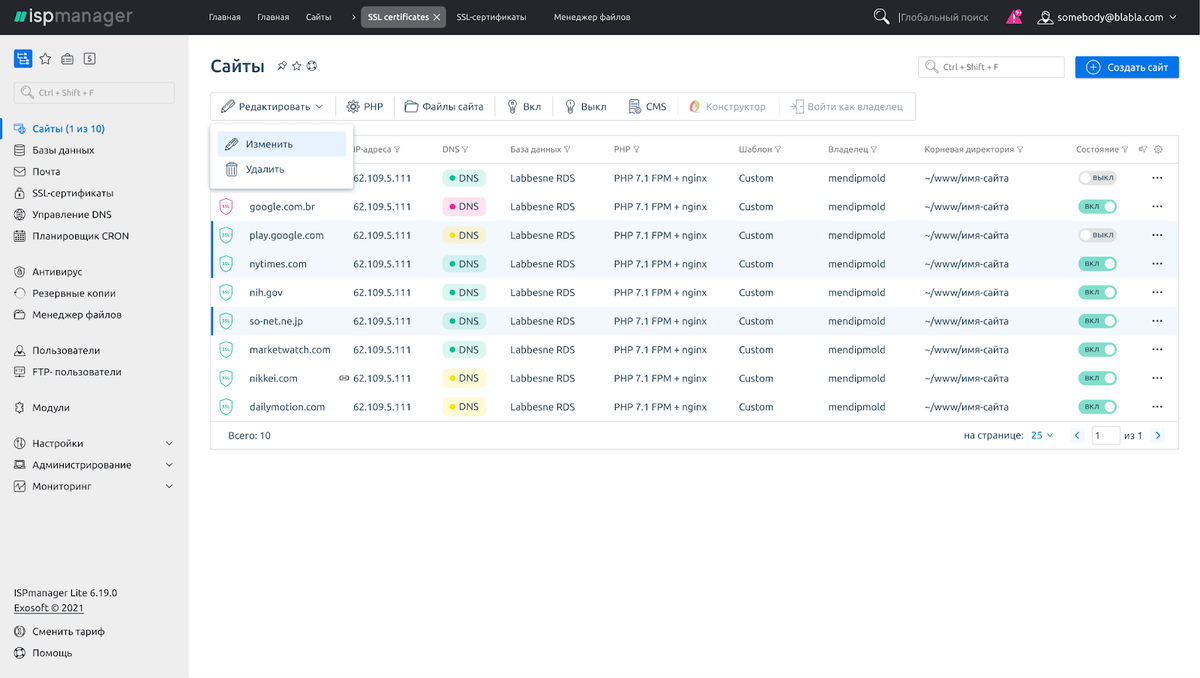Open the three-dot menu for nikkei.com row
The image size is (1200, 678).
(x=1158, y=379)
